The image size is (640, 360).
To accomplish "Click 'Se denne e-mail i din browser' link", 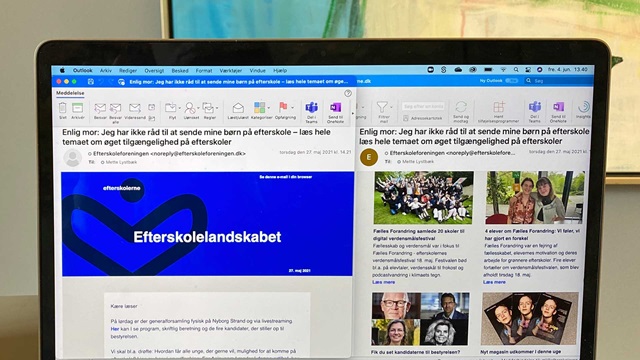I will [x=286, y=177].
